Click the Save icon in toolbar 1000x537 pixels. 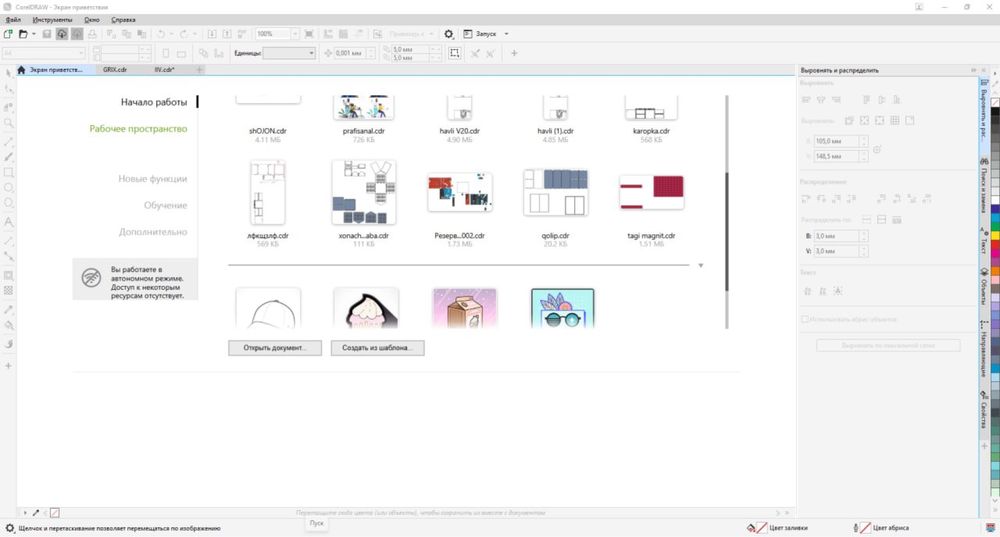(47, 34)
